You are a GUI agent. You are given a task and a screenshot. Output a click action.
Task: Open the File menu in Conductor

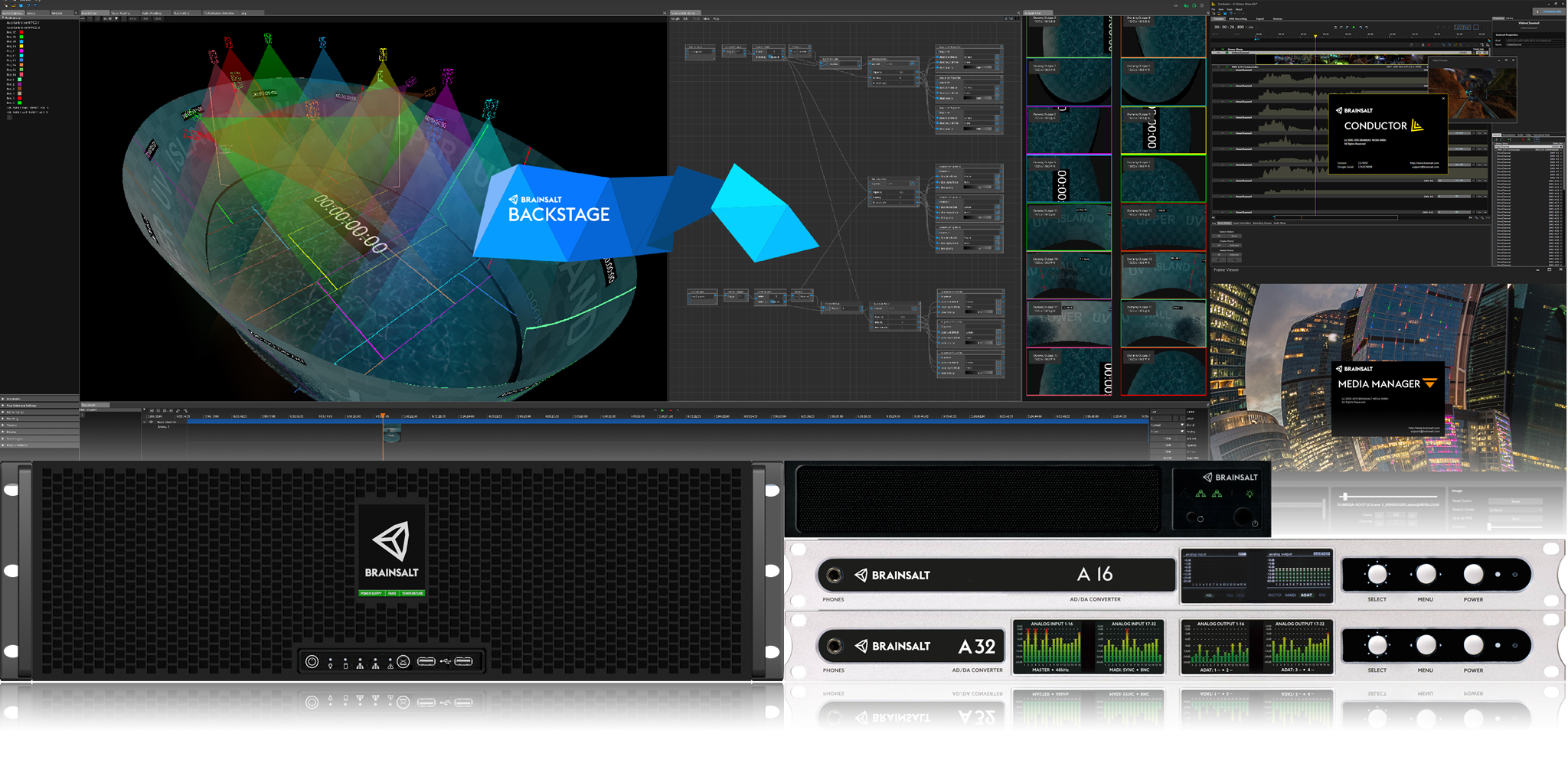click(1214, 9)
